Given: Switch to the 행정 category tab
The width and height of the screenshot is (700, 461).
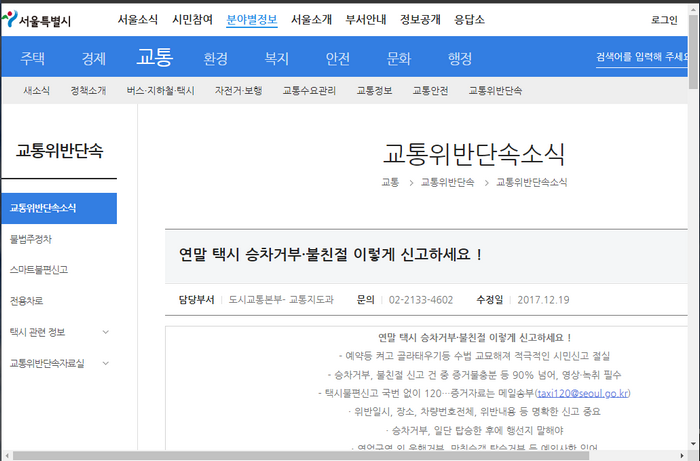Looking at the screenshot, I should coord(460,58).
